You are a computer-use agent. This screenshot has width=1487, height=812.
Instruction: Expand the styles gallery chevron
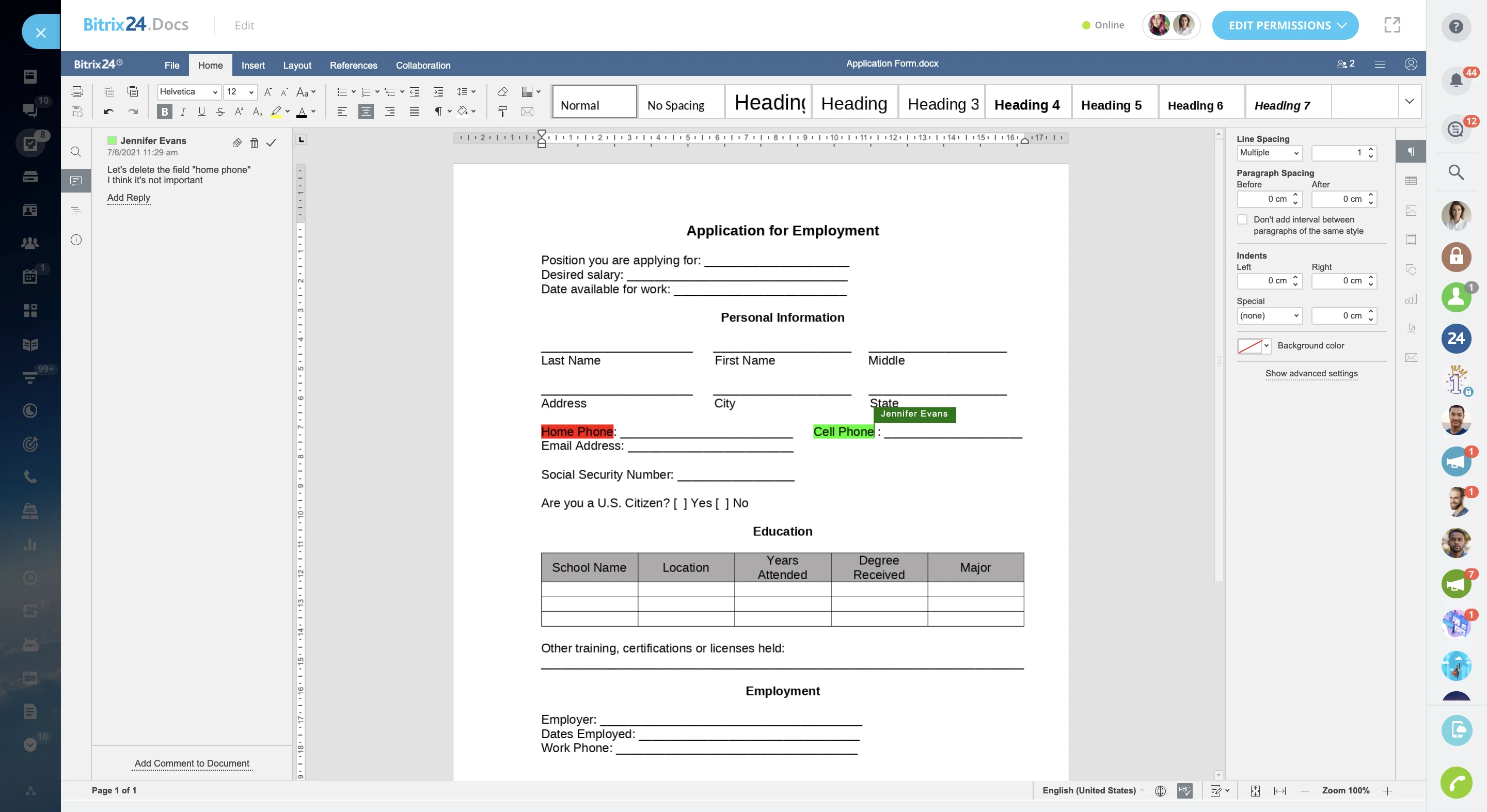pos(1409,102)
